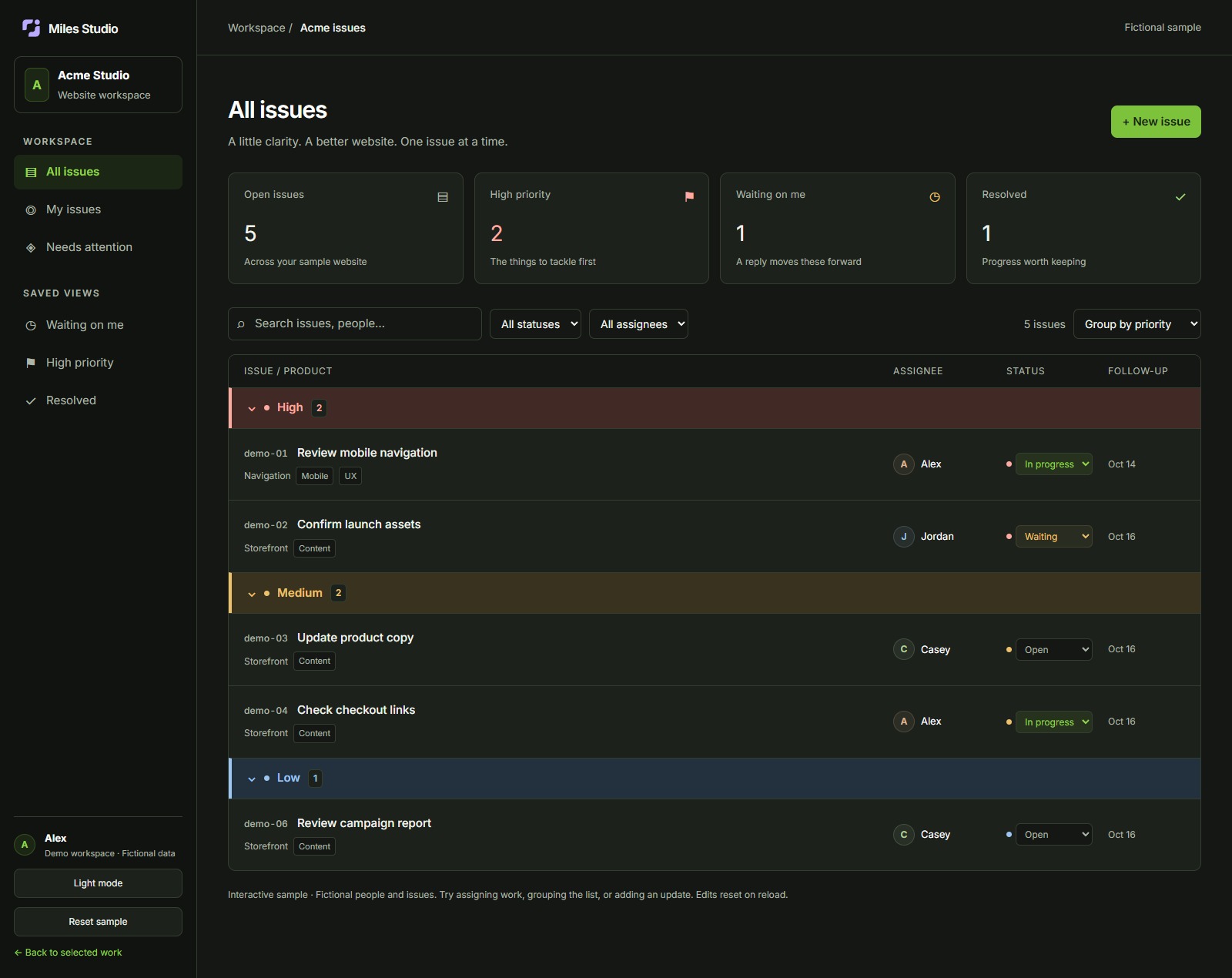Image resolution: width=1232 pixels, height=978 pixels.
Task: Open the All issues sidebar view
Action: 98,172
